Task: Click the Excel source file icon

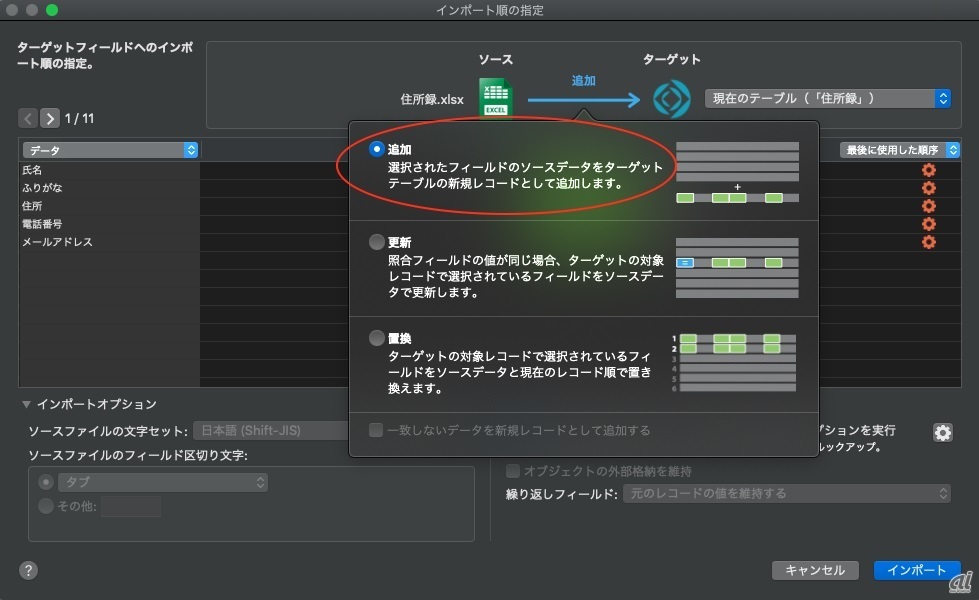Action: click(494, 98)
